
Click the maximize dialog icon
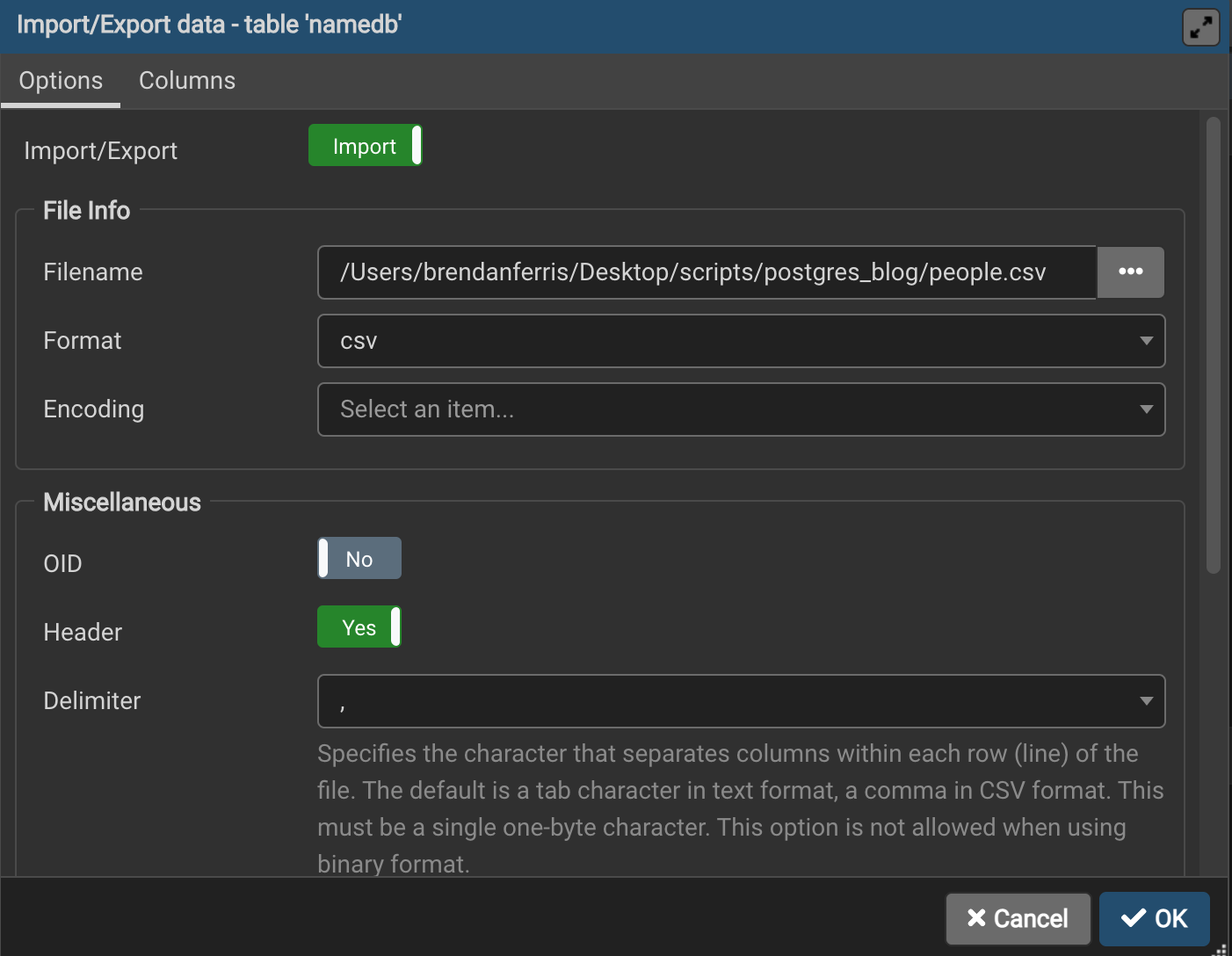tap(1200, 27)
